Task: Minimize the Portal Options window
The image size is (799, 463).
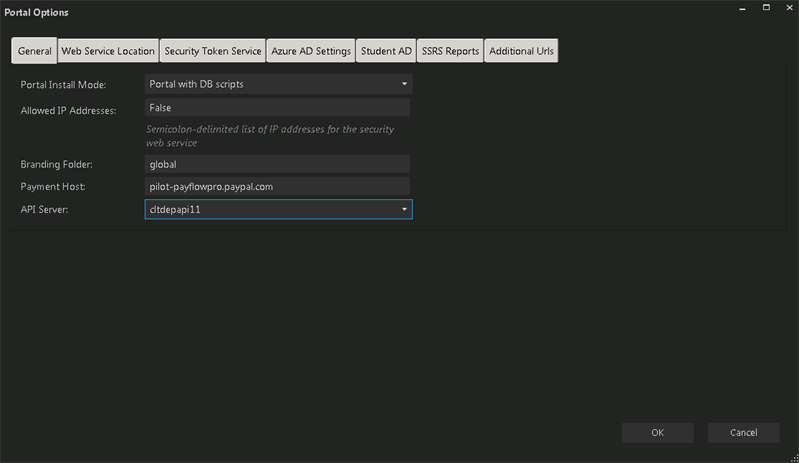Action: tap(739, 9)
